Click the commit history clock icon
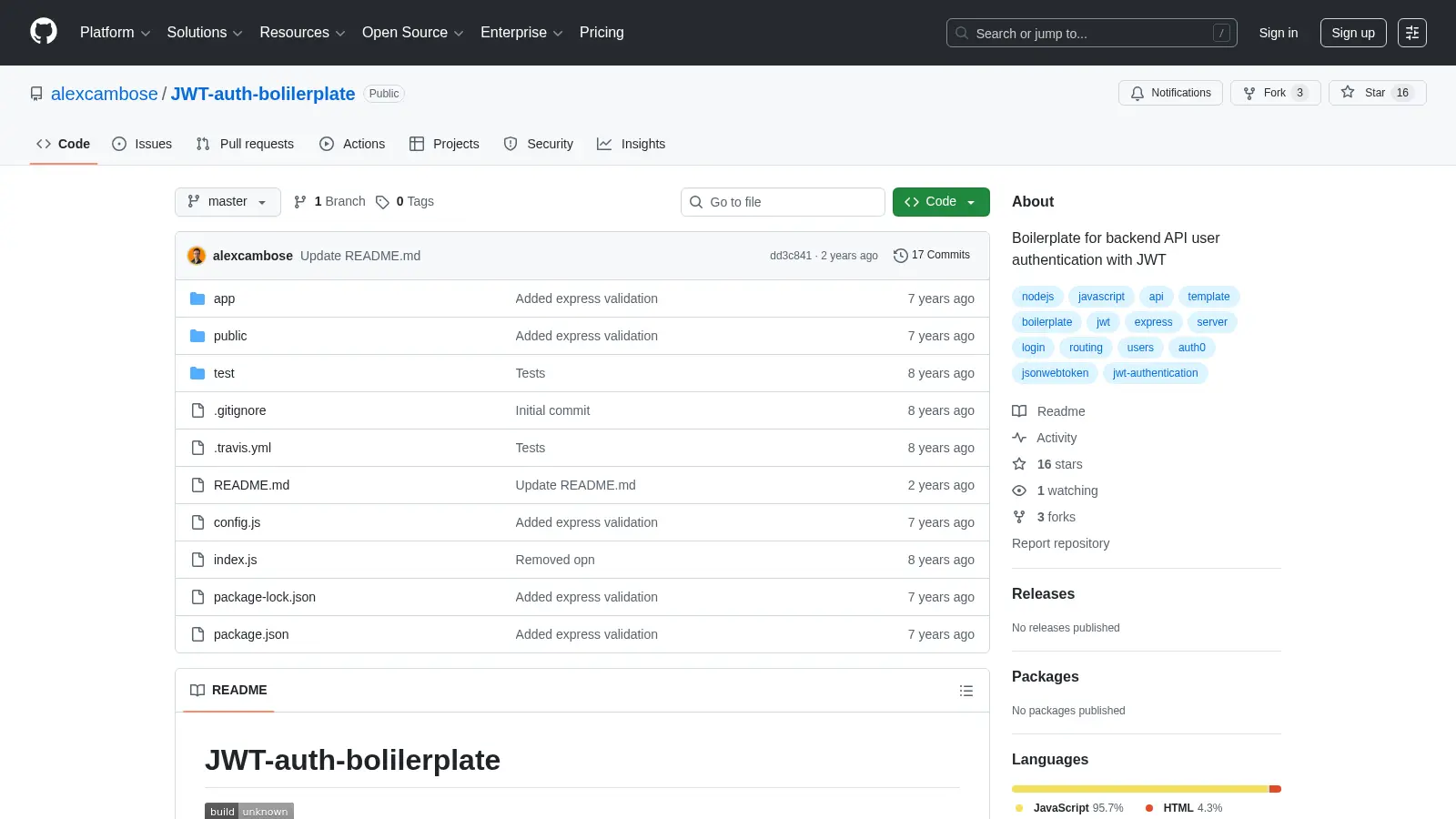 pyautogui.click(x=901, y=256)
